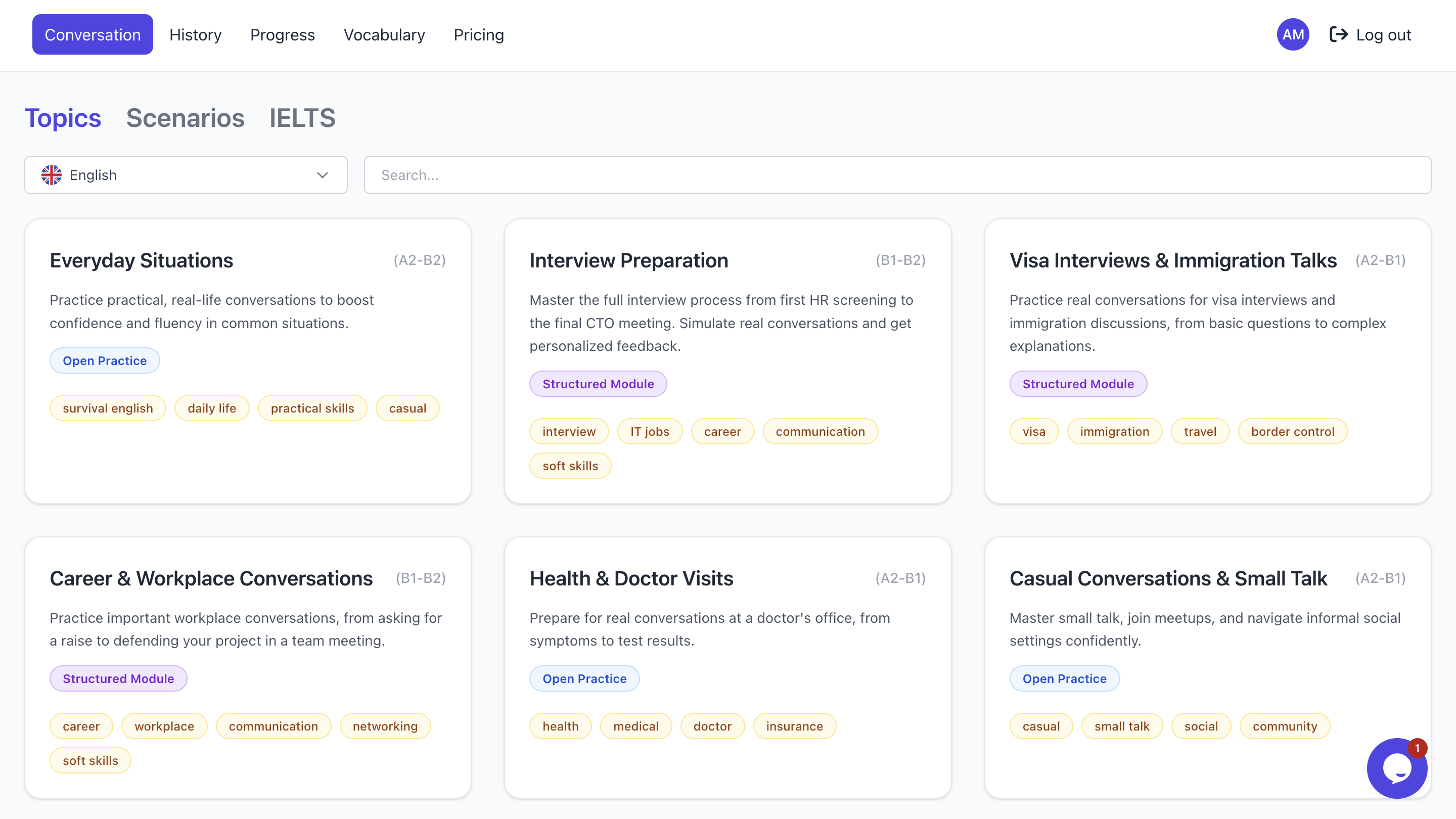The height and width of the screenshot is (819, 1456).
Task: Go to the Vocabulary page
Action: (384, 34)
